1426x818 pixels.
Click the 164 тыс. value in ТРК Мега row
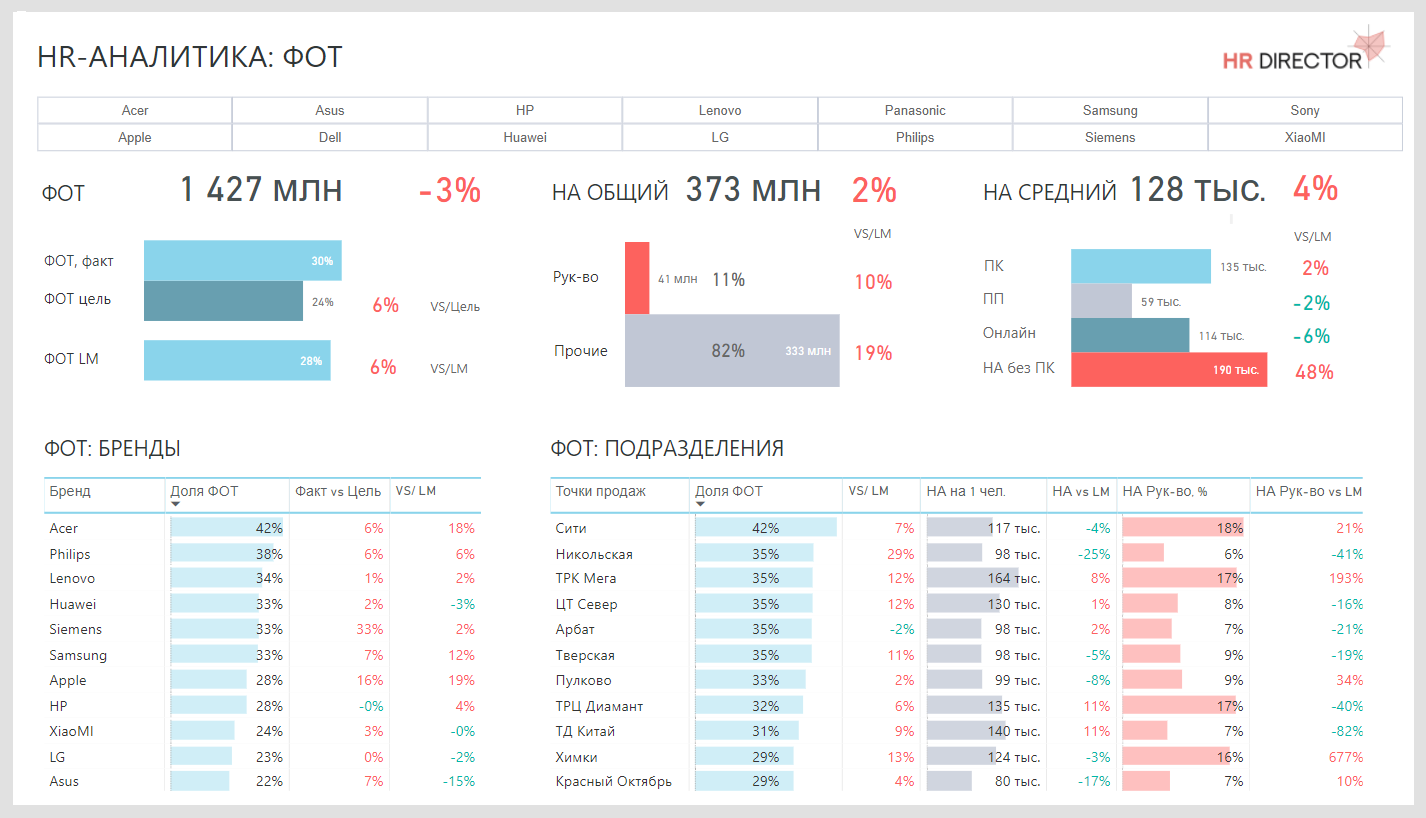coord(1014,578)
